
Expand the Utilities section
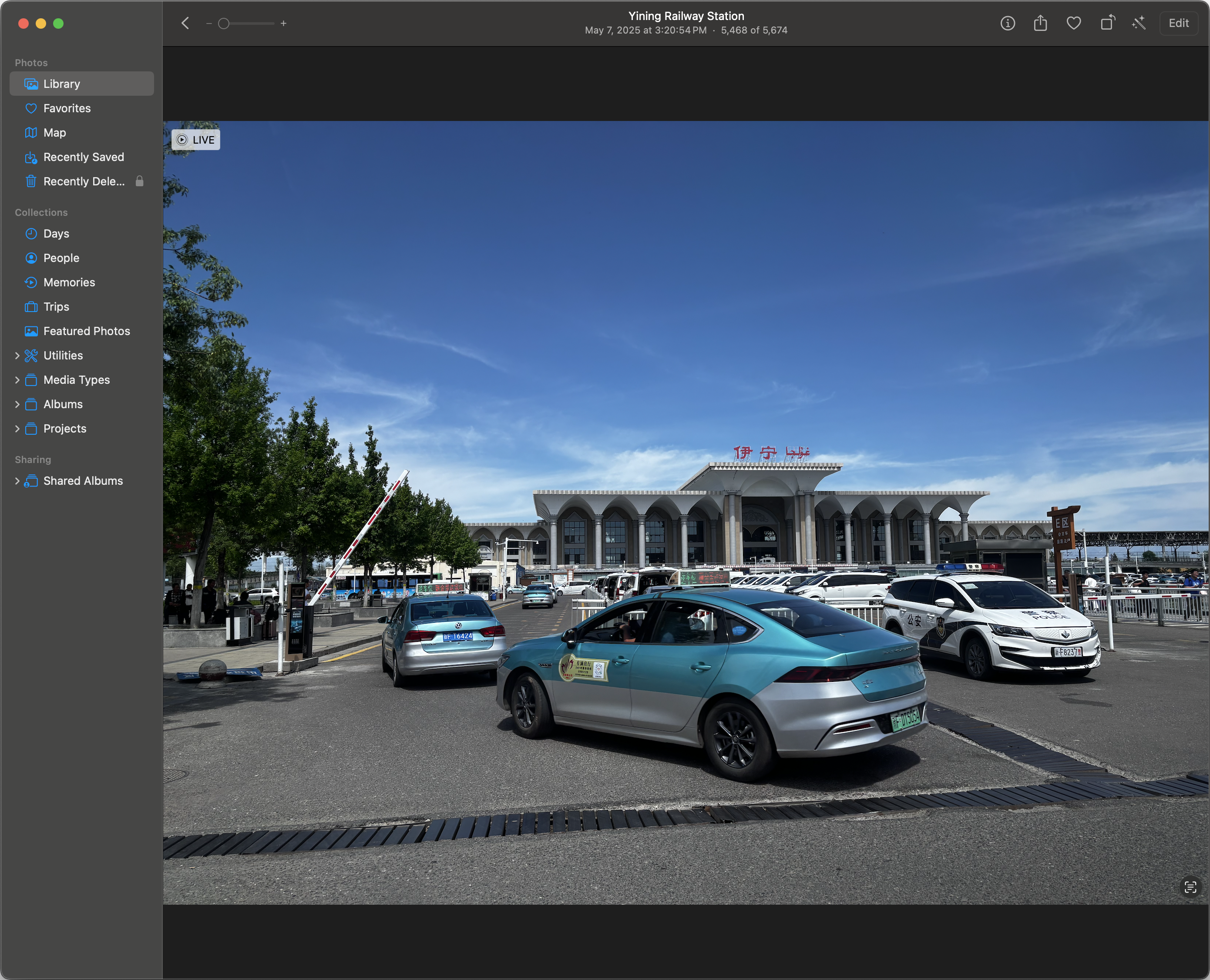click(17, 356)
